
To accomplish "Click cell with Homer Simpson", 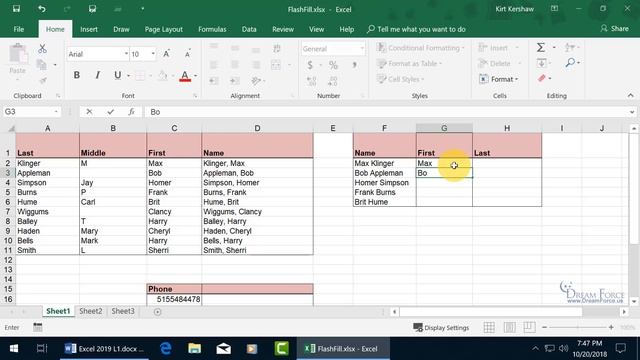I will pos(384,182).
